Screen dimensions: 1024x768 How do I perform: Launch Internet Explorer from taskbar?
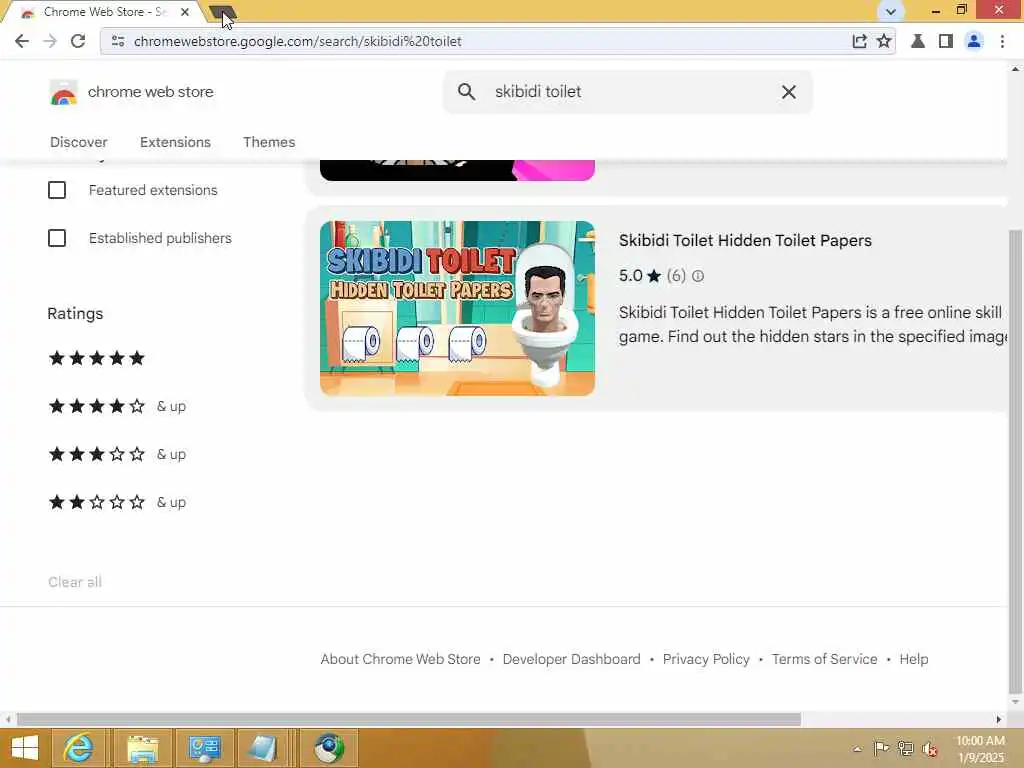(x=78, y=748)
